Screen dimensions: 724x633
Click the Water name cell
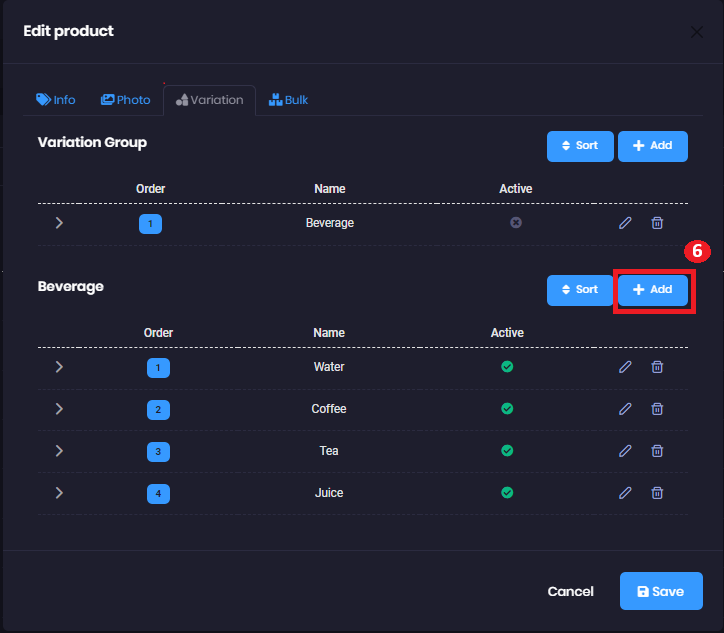[x=329, y=367]
